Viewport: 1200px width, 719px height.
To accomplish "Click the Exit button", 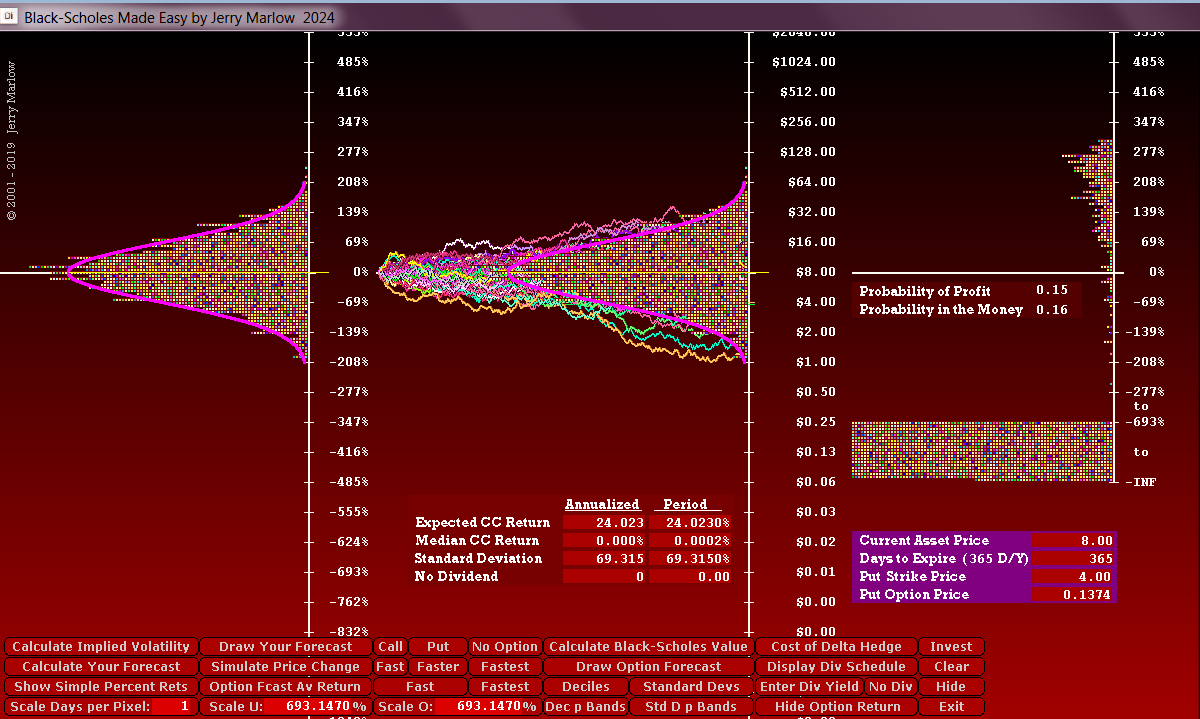I will point(951,707).
